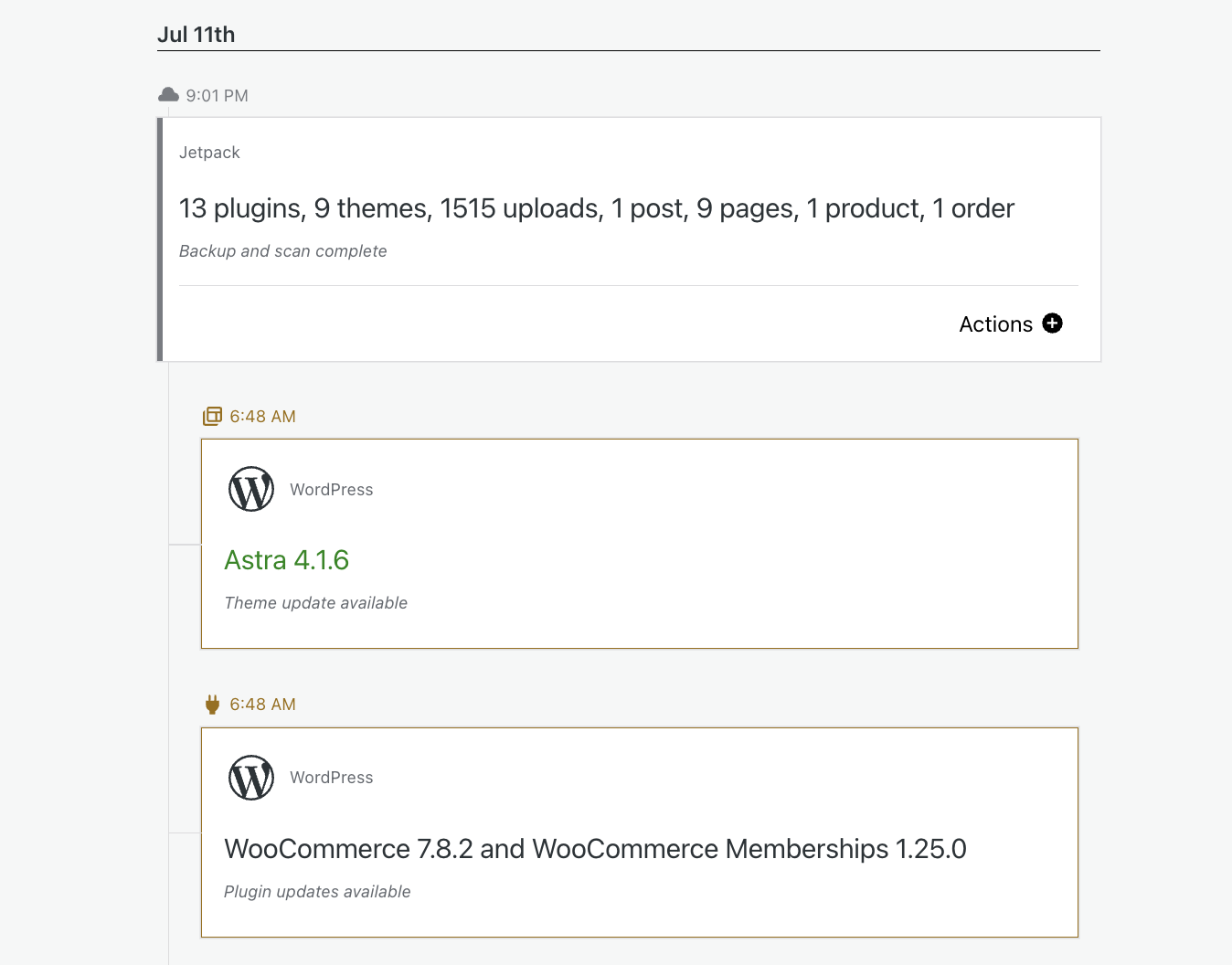Click the Jul 11th date heading
The image size is (1232, 965).
click(196, 35)
